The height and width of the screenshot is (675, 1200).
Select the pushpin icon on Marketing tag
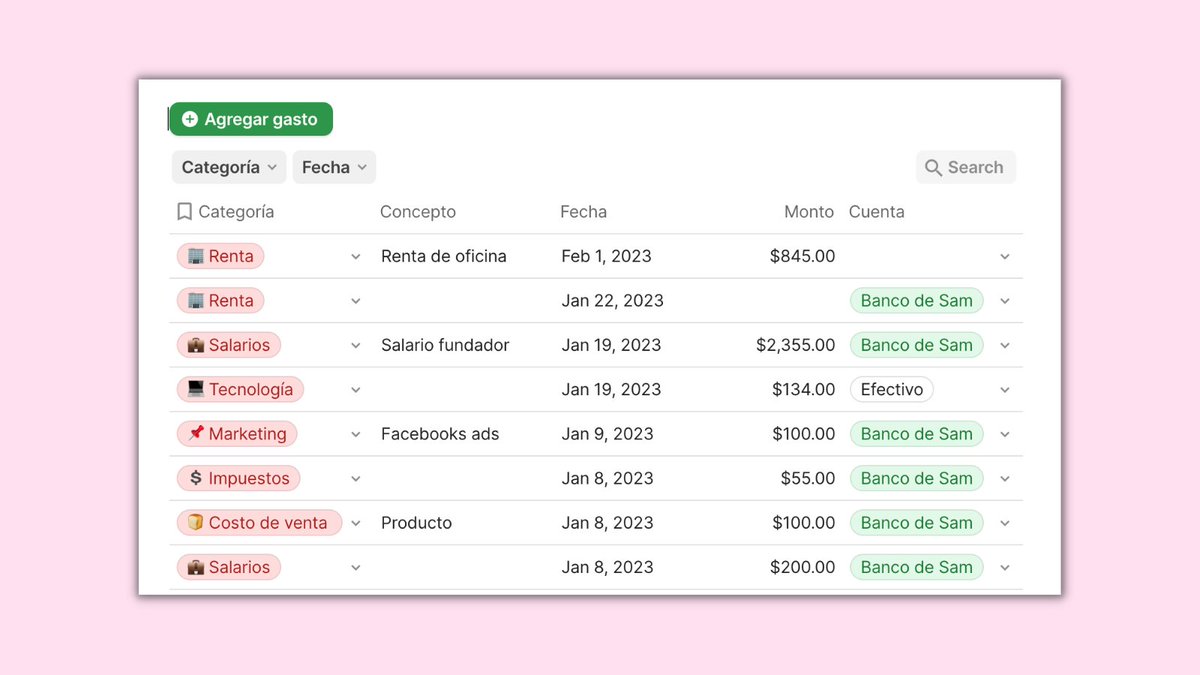pos(198,433)
